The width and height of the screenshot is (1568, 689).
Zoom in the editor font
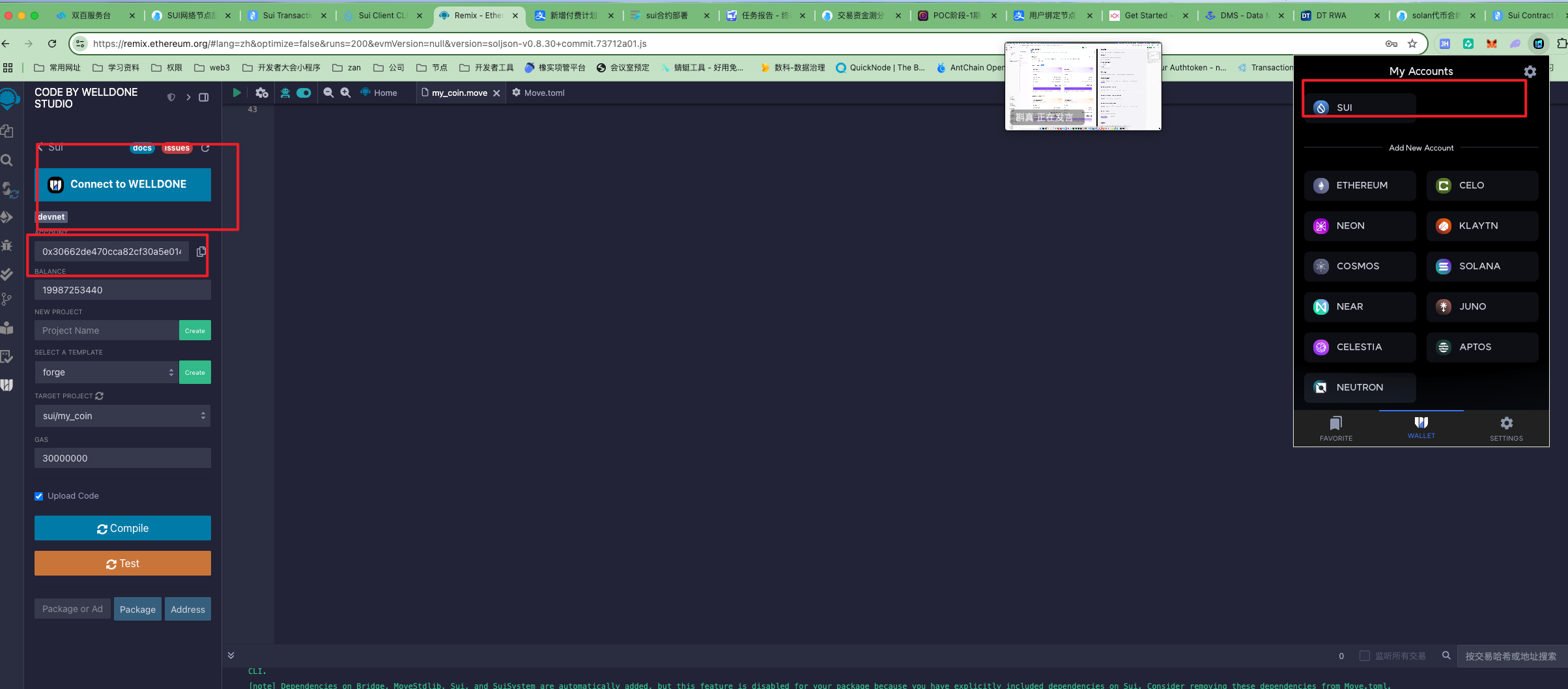tap(345, 93)
